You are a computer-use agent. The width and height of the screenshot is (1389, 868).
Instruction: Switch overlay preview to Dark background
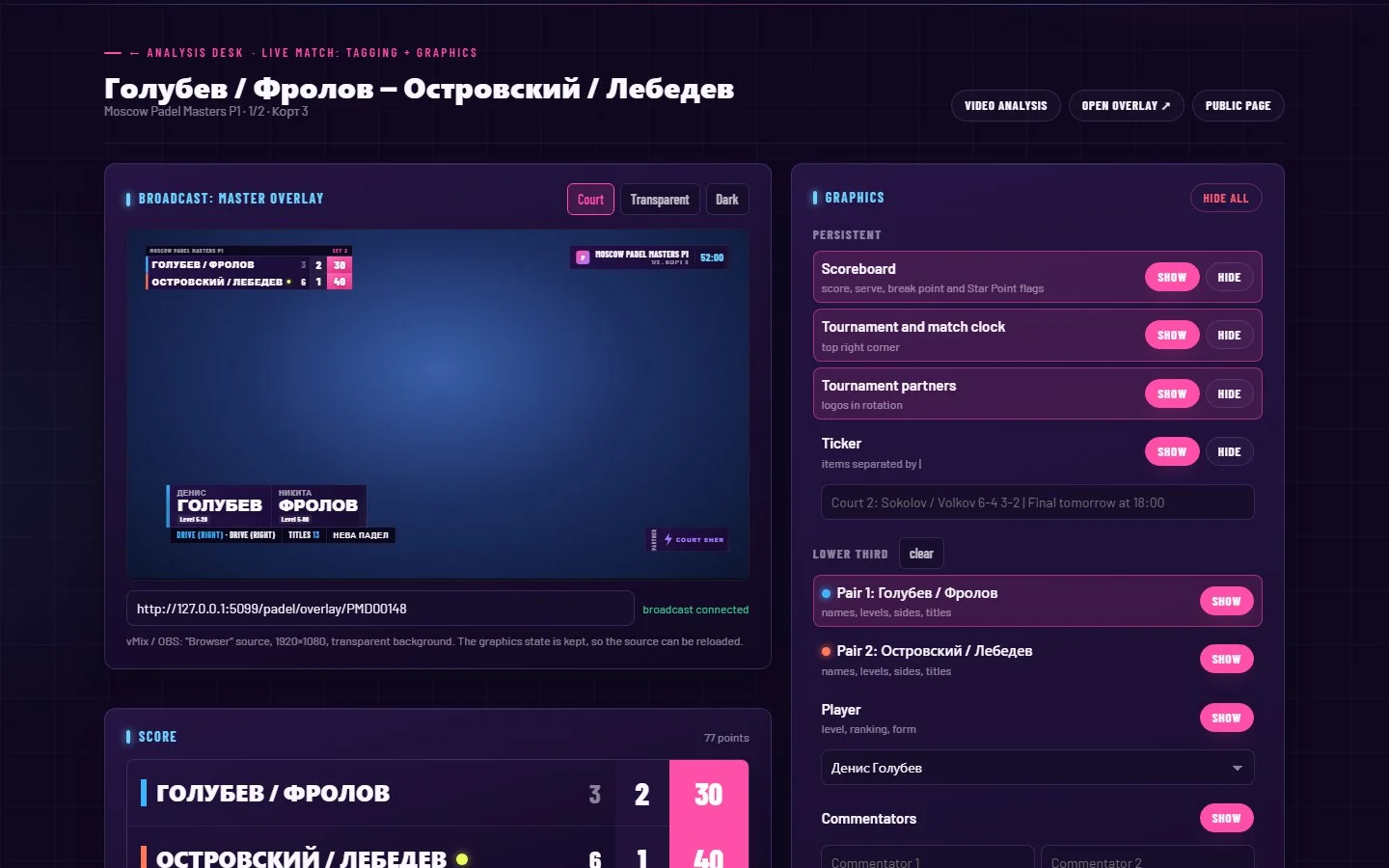tap(727, 200)
